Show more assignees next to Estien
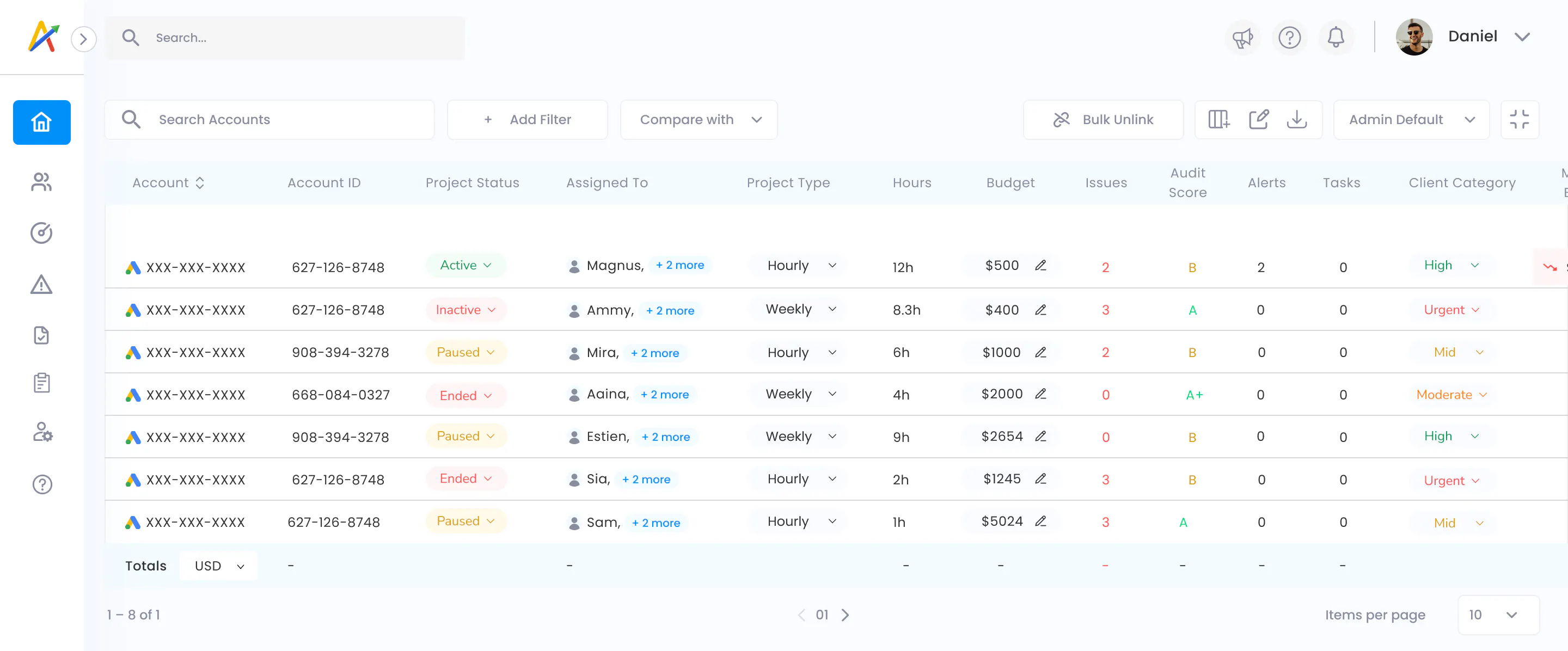The image size is (1568, 651). (x=666, y=437)
